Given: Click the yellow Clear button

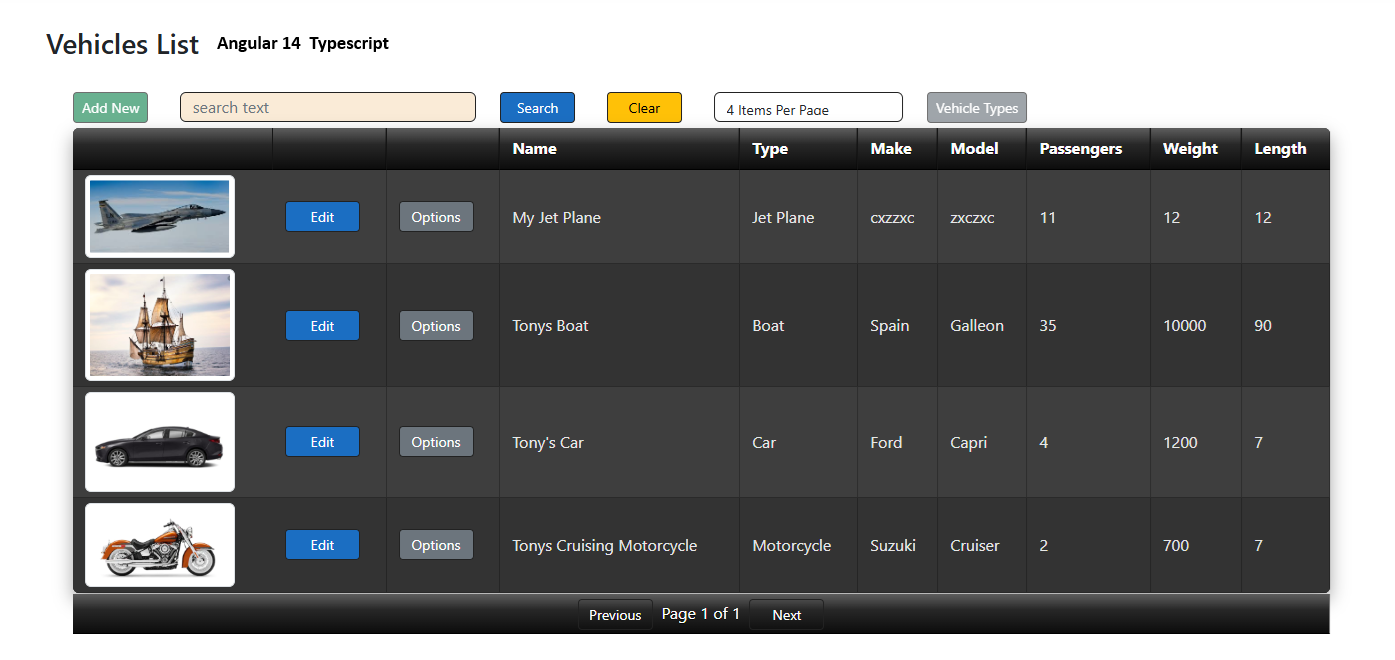Looking at the screenshot, I should click(644, 108).
